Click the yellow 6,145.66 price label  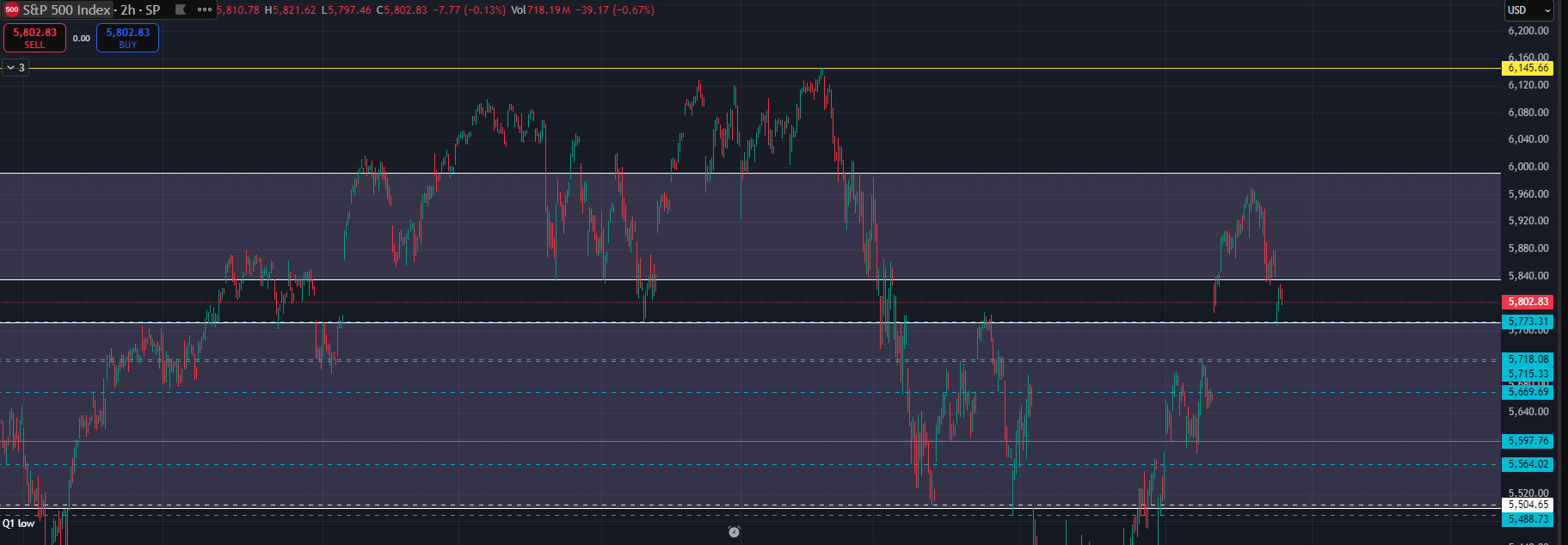coord(1528,68)
